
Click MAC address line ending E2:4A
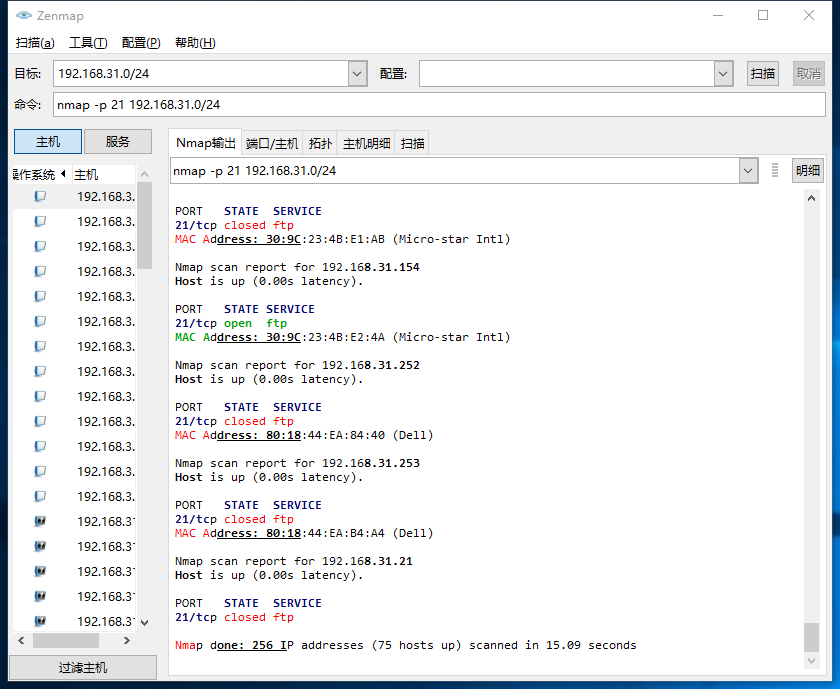[342, 337]
